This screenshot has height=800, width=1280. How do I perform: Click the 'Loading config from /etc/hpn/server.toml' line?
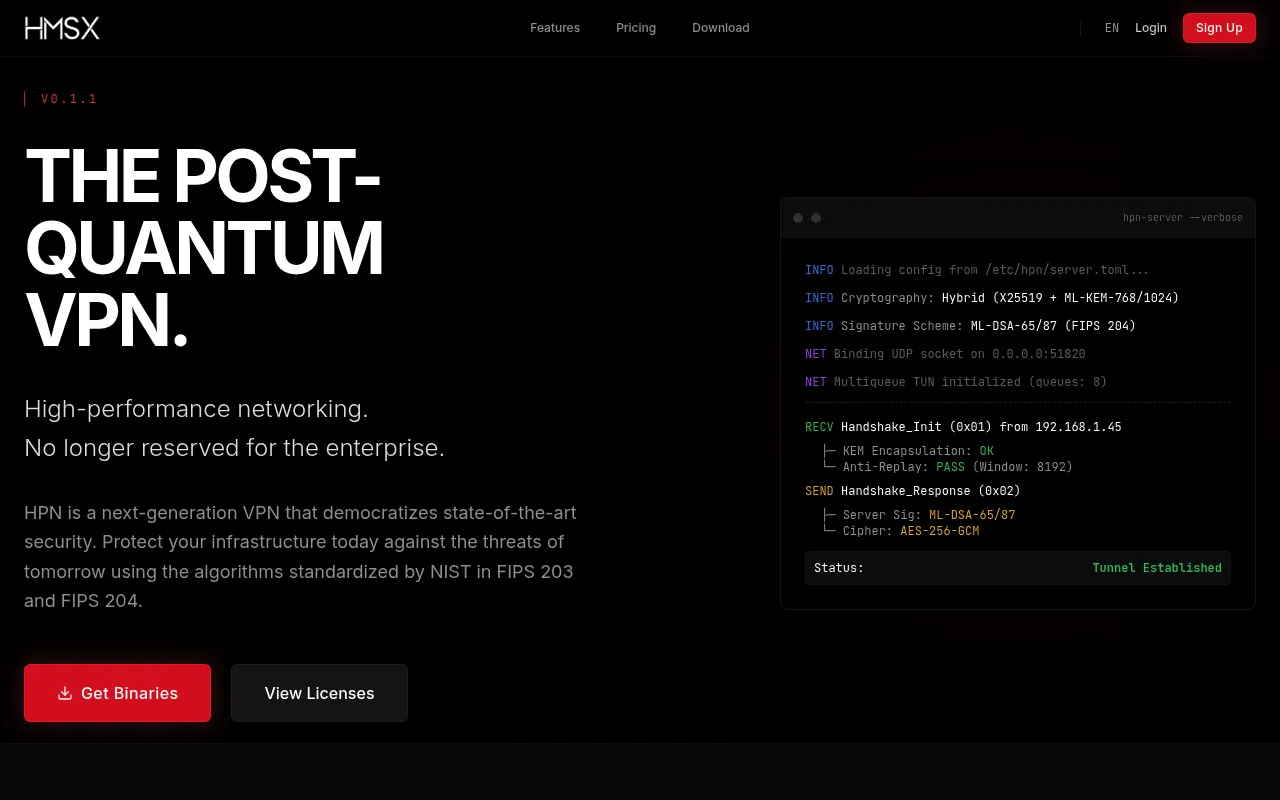(x=977, y=270)
